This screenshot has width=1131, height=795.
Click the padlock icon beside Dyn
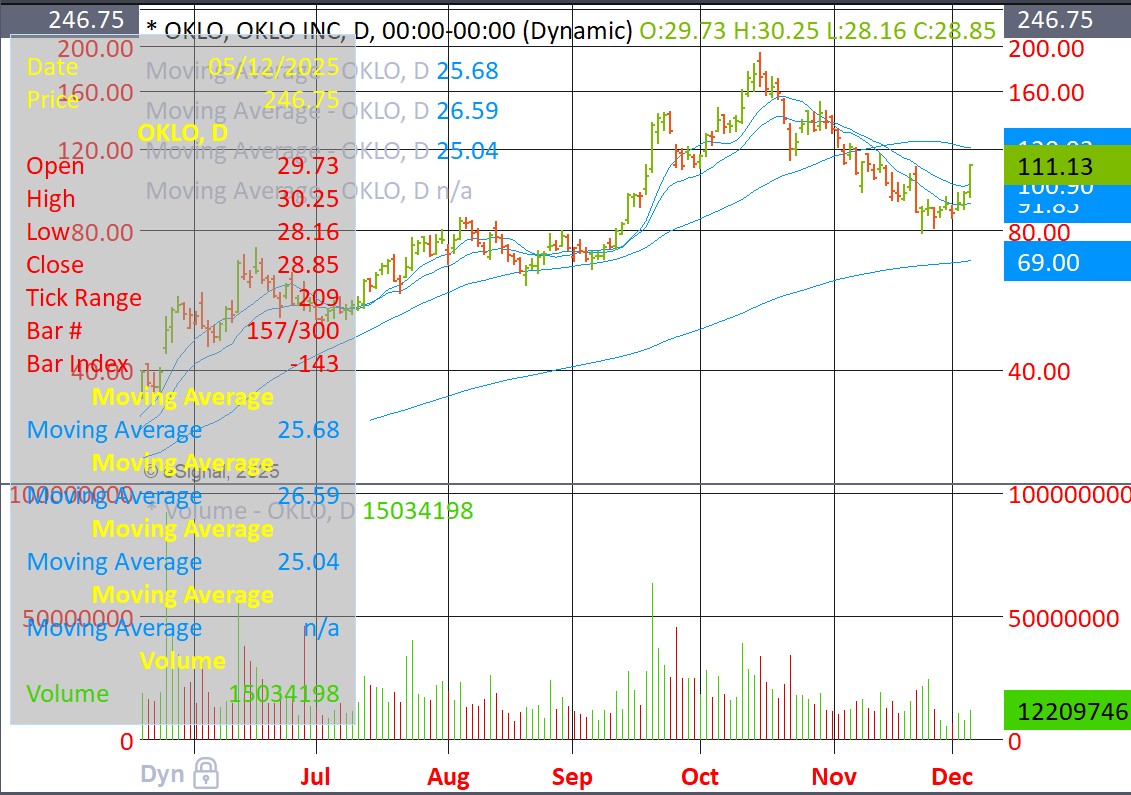pyautogui.click(x=206, y=772)
